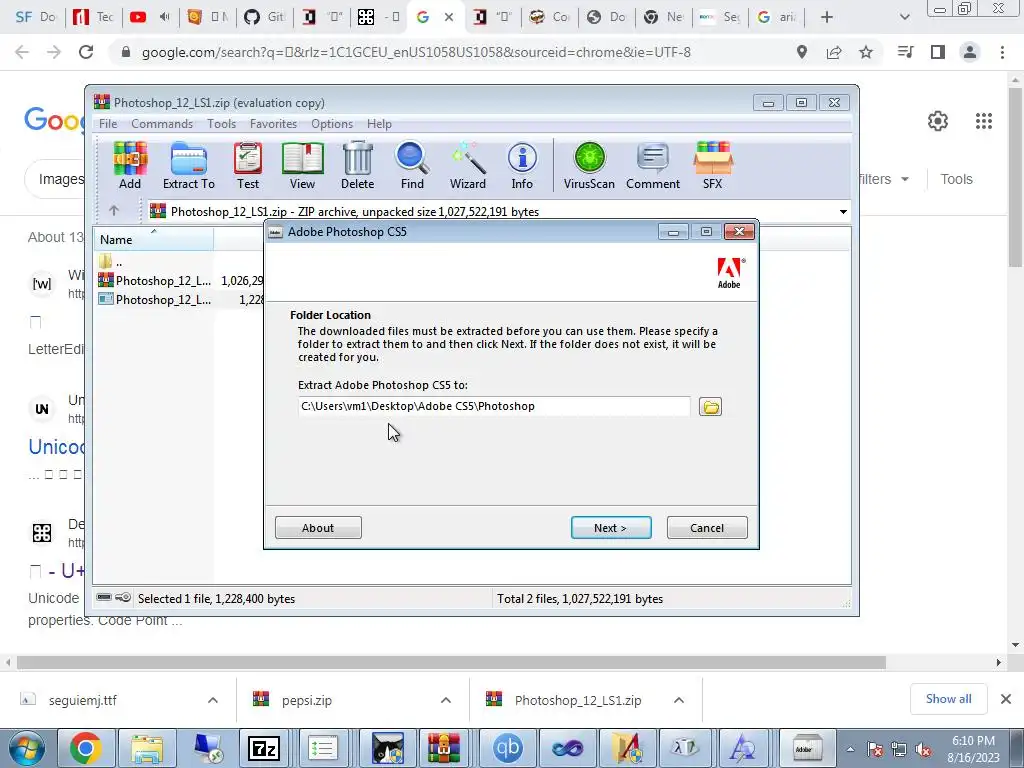Open Chrome taskbar icon
Viewport: 1024px width, 768px height.
(x=86, y=748)
